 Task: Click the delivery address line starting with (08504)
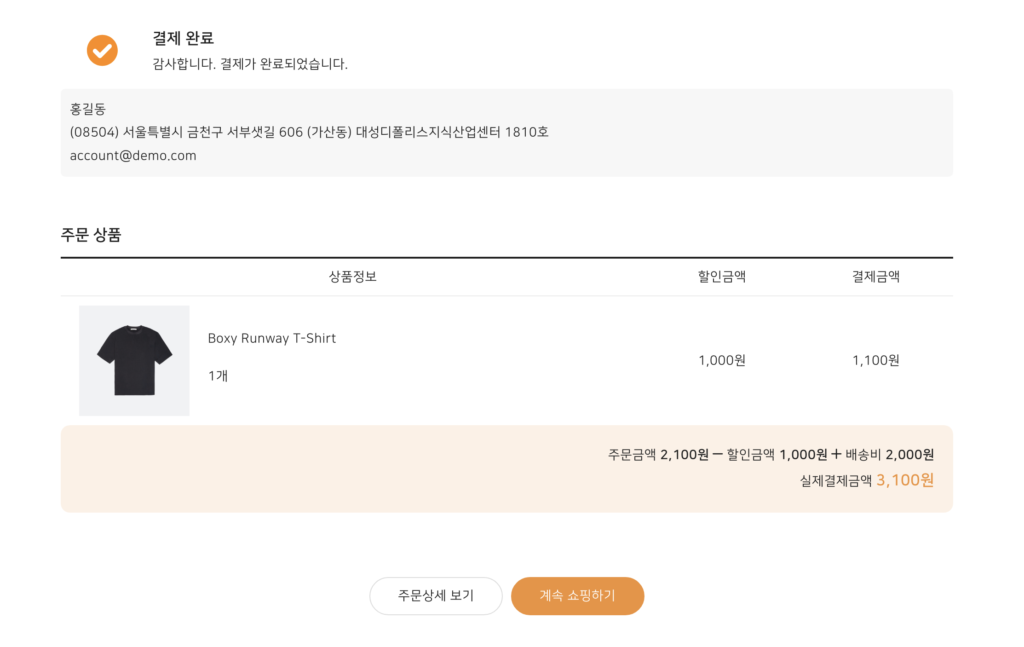click(x=309, y=132)
